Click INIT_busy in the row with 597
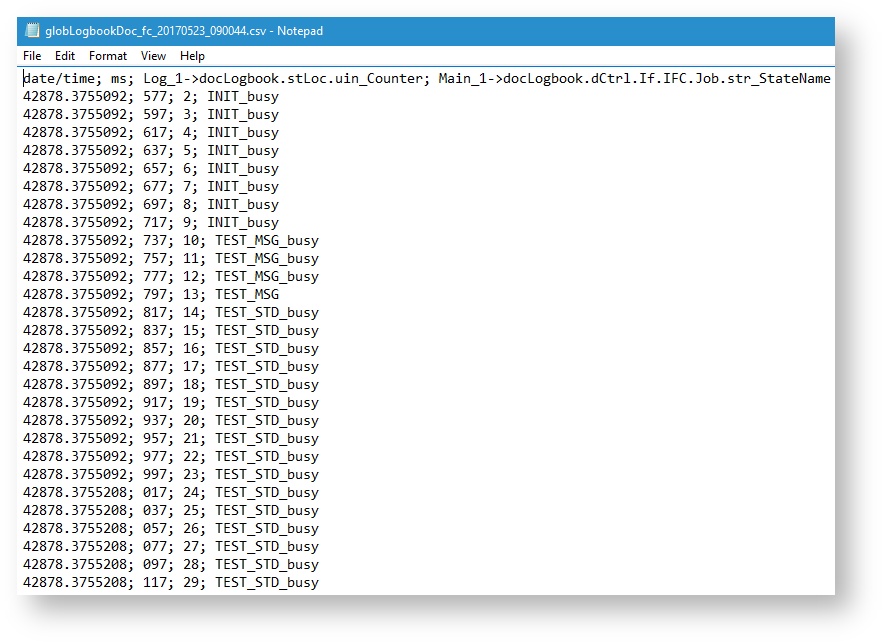 pyautogui.click(x=243, y=114)
